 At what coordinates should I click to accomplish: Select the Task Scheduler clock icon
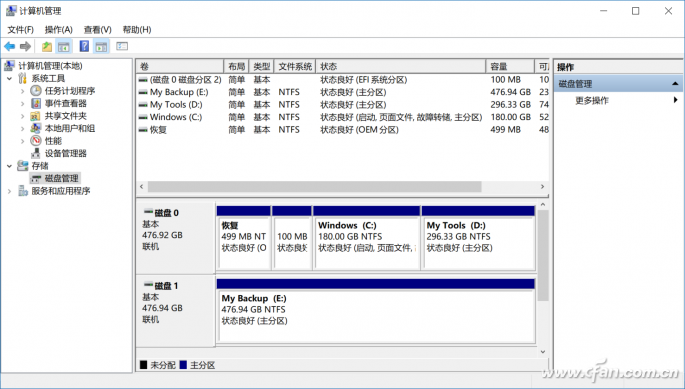tap(36, 90)
